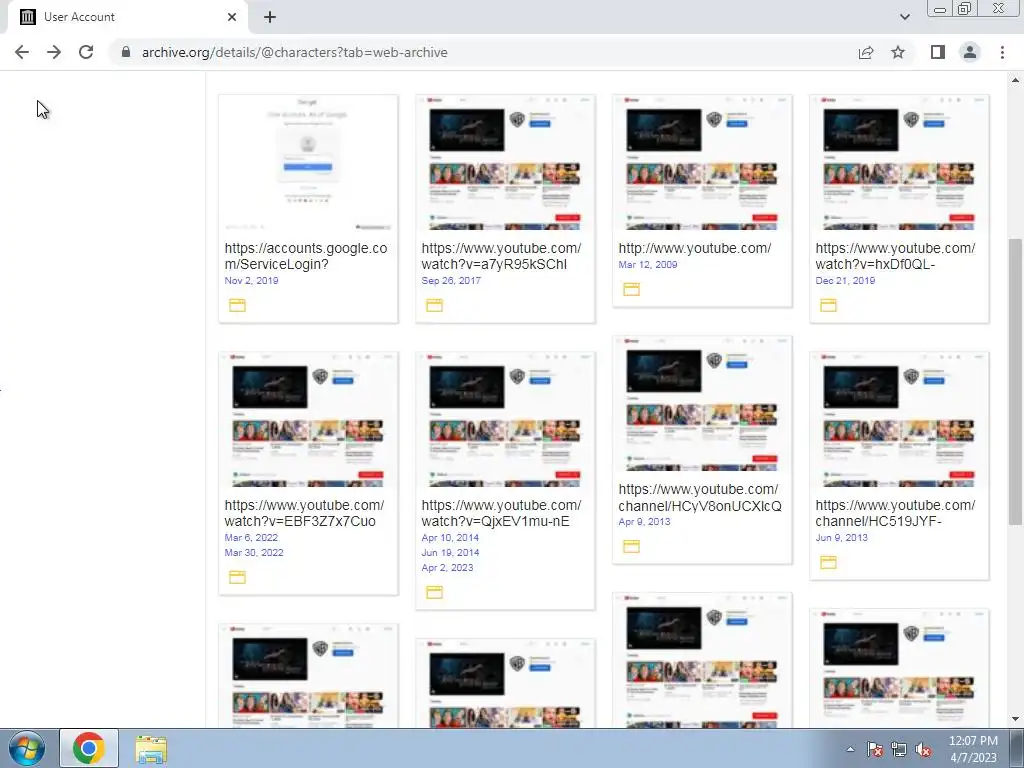Screen dimensions: 1024x768
Task: Open the Windows Start menu
Action: coord(27,748)
